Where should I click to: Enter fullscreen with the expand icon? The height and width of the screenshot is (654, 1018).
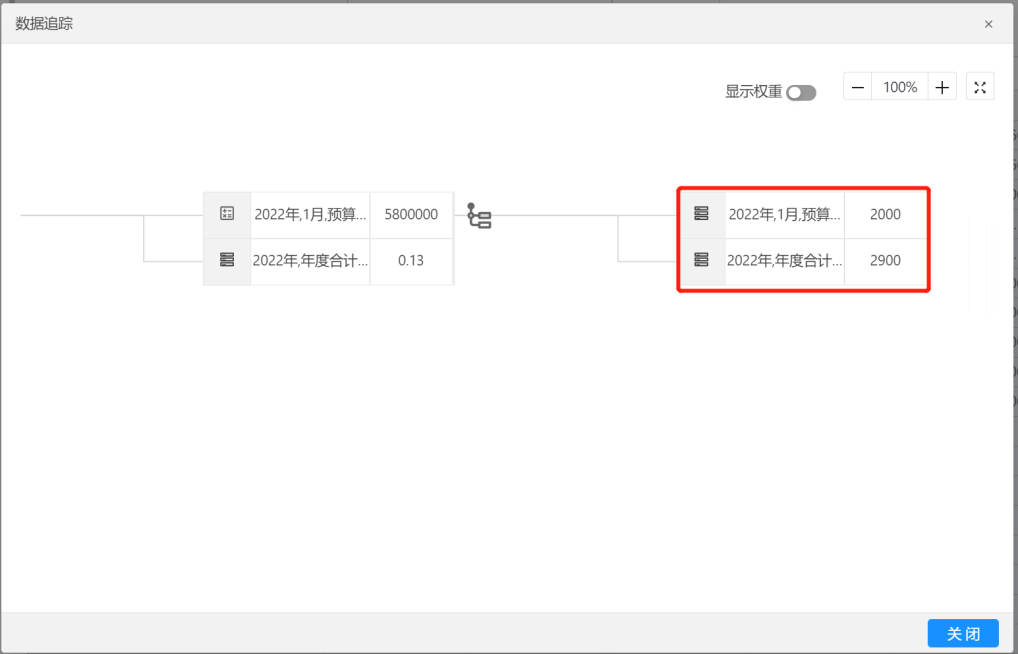tap(980, 88)
